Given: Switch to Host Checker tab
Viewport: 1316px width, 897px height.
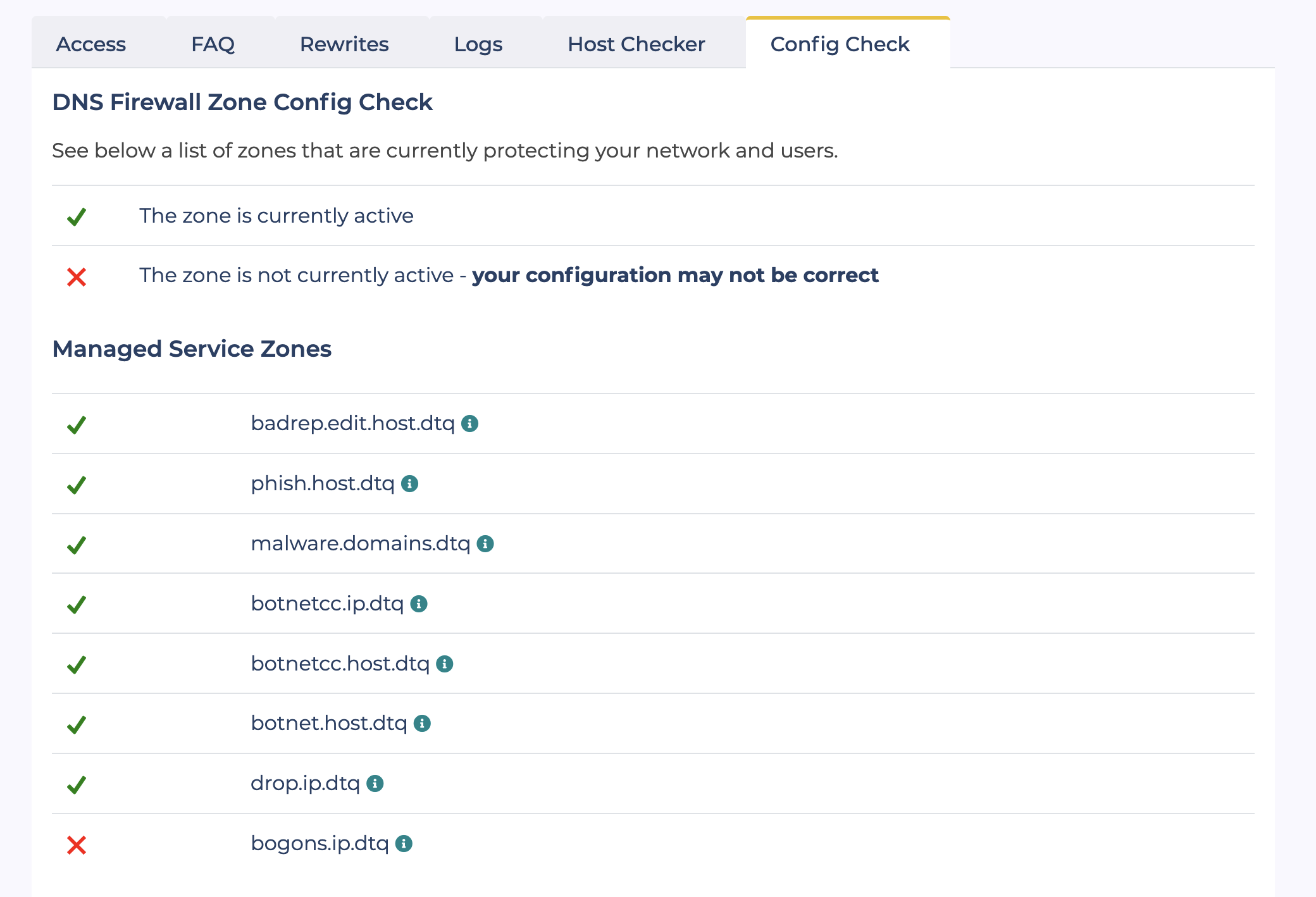Looking at the screenshot, I should click(636, 44).
